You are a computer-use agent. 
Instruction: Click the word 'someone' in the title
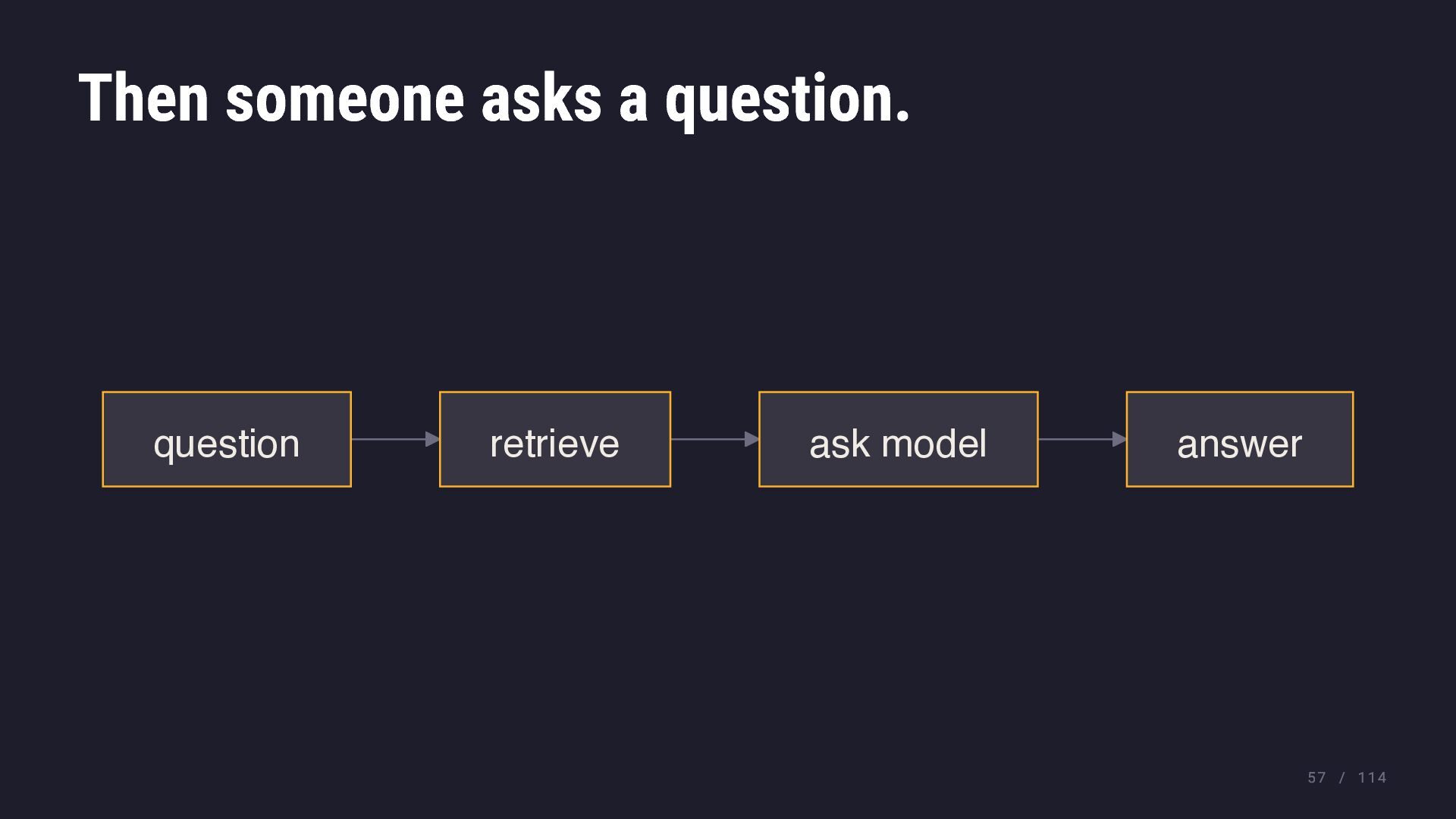[x=345, y=99]
